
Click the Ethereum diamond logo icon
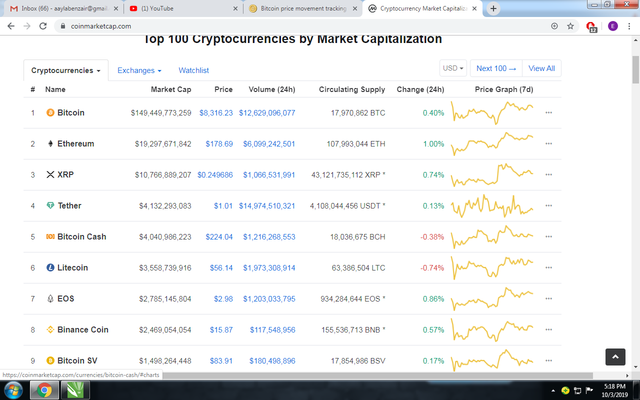point(50,144)
